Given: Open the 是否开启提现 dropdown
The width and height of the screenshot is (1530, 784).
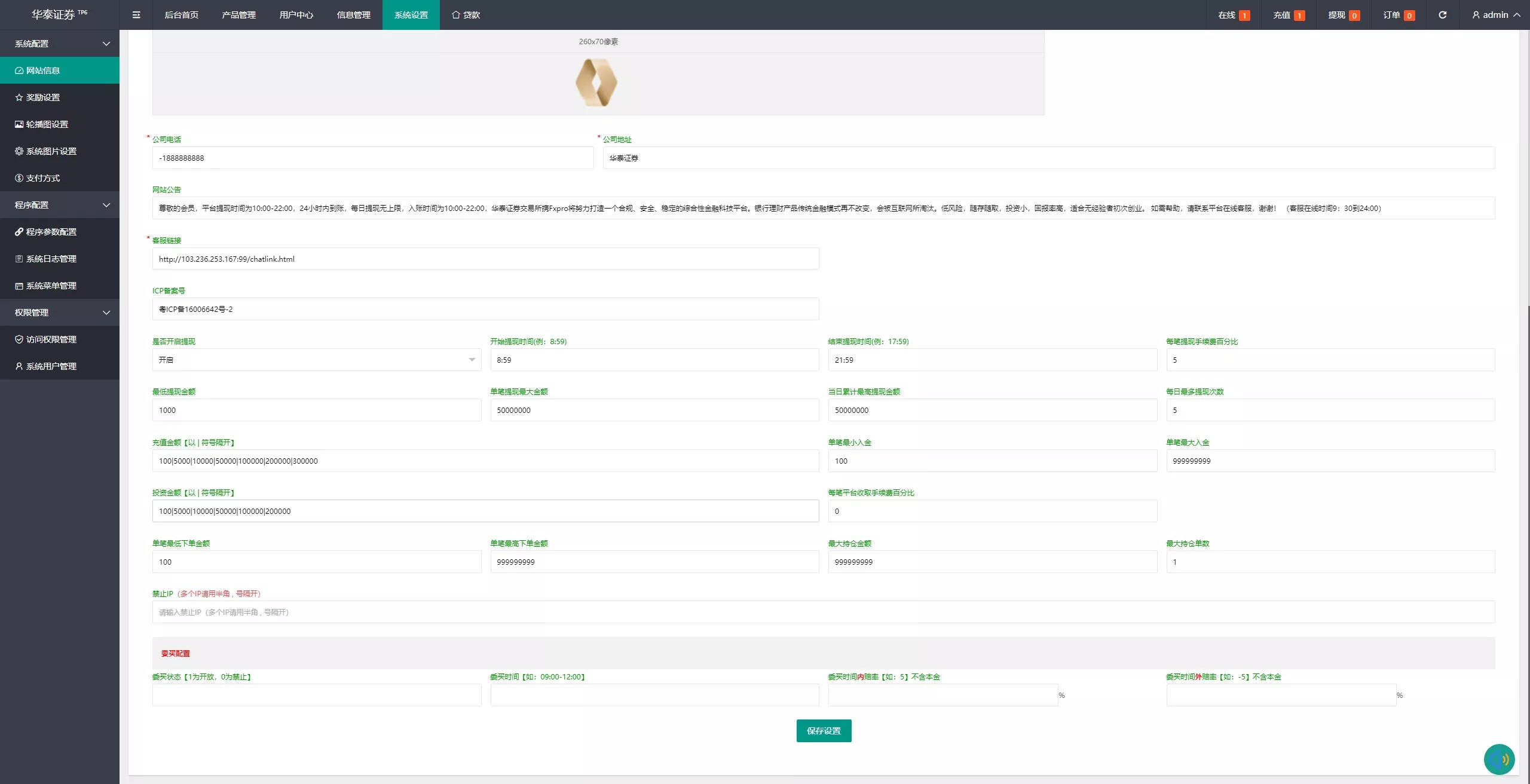Looking at the screenshot, I should (x=317, y=360).
